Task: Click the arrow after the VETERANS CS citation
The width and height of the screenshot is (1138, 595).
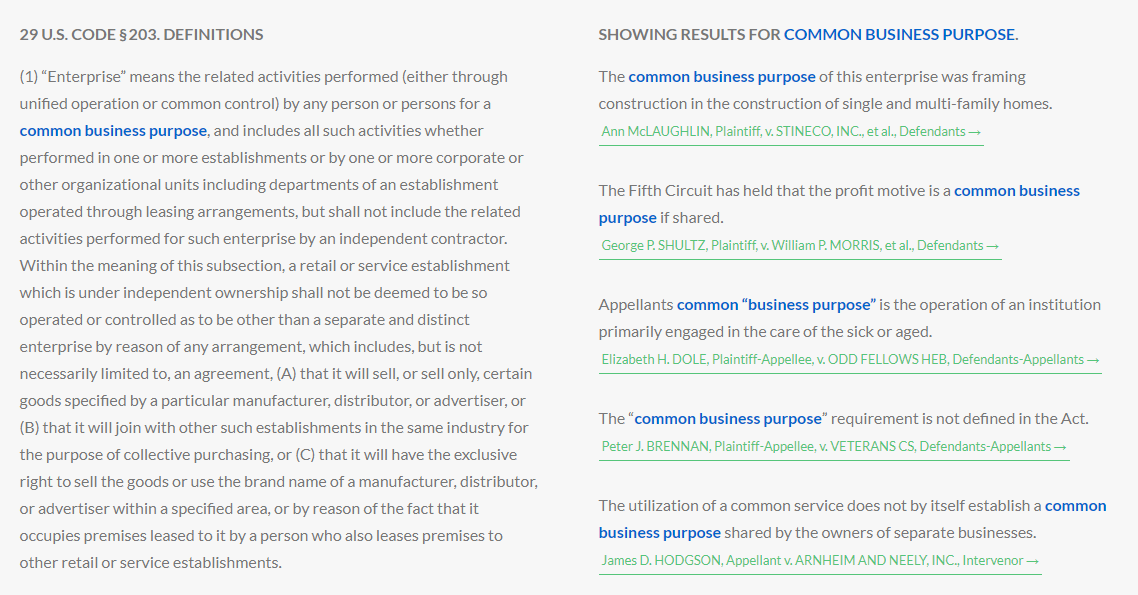Action: click(x=1061, y=447)
